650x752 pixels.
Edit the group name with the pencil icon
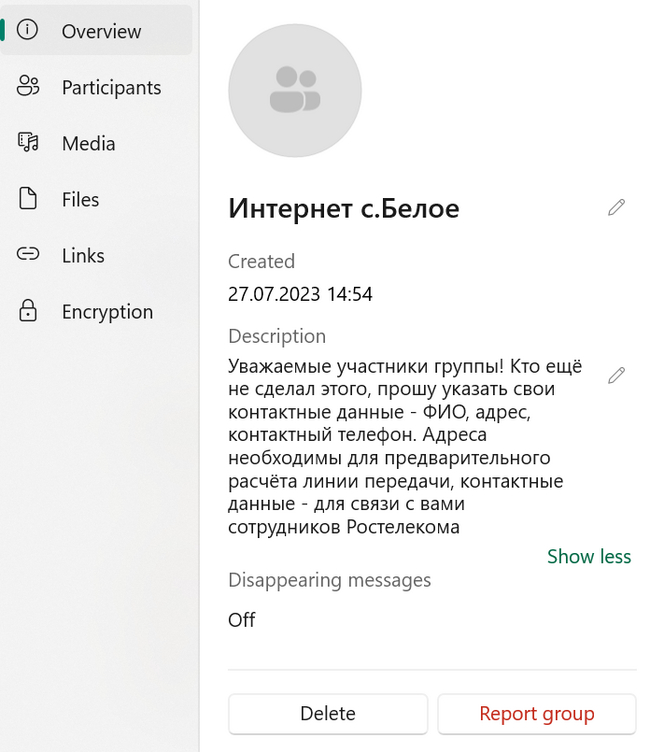point(616,207)
